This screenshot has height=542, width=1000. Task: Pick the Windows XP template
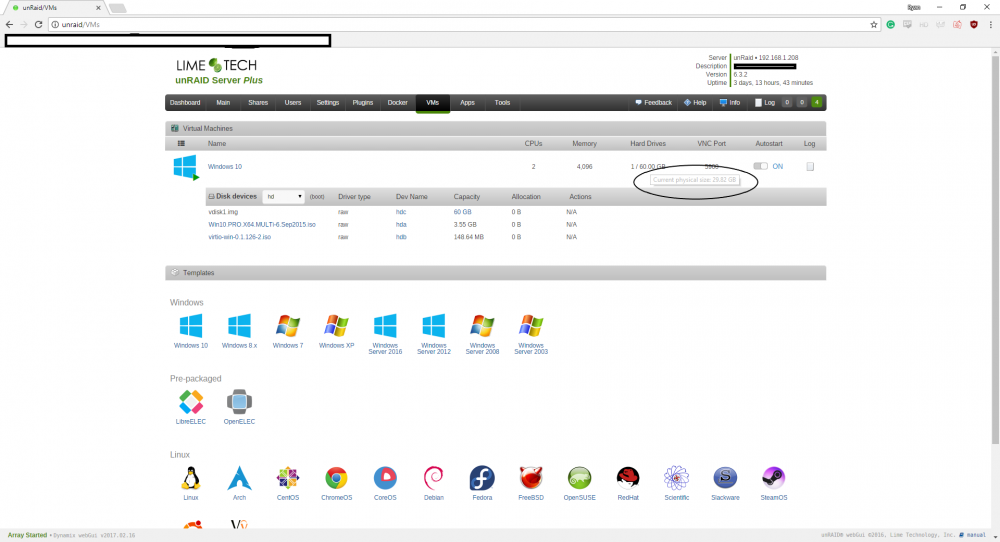[x=336, y=326]
